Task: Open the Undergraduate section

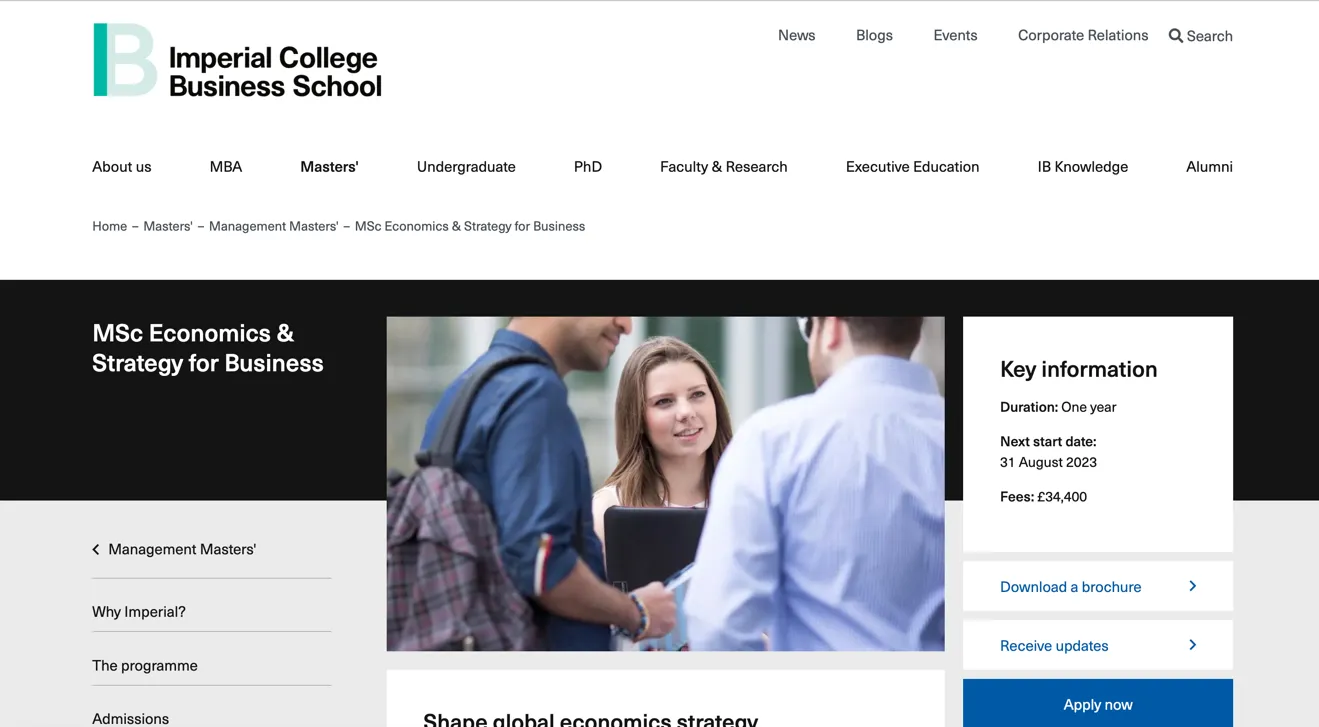Action: 466,167
